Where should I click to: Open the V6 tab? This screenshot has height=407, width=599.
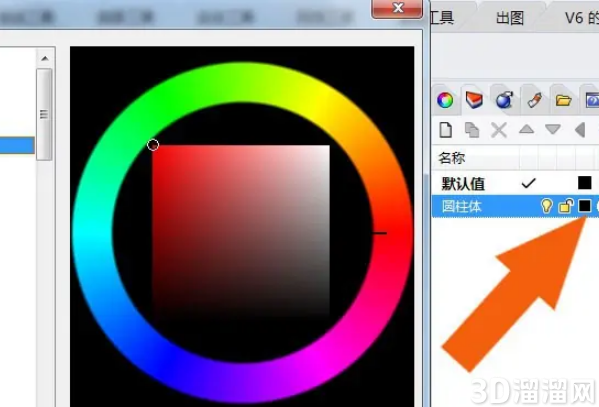581,18
